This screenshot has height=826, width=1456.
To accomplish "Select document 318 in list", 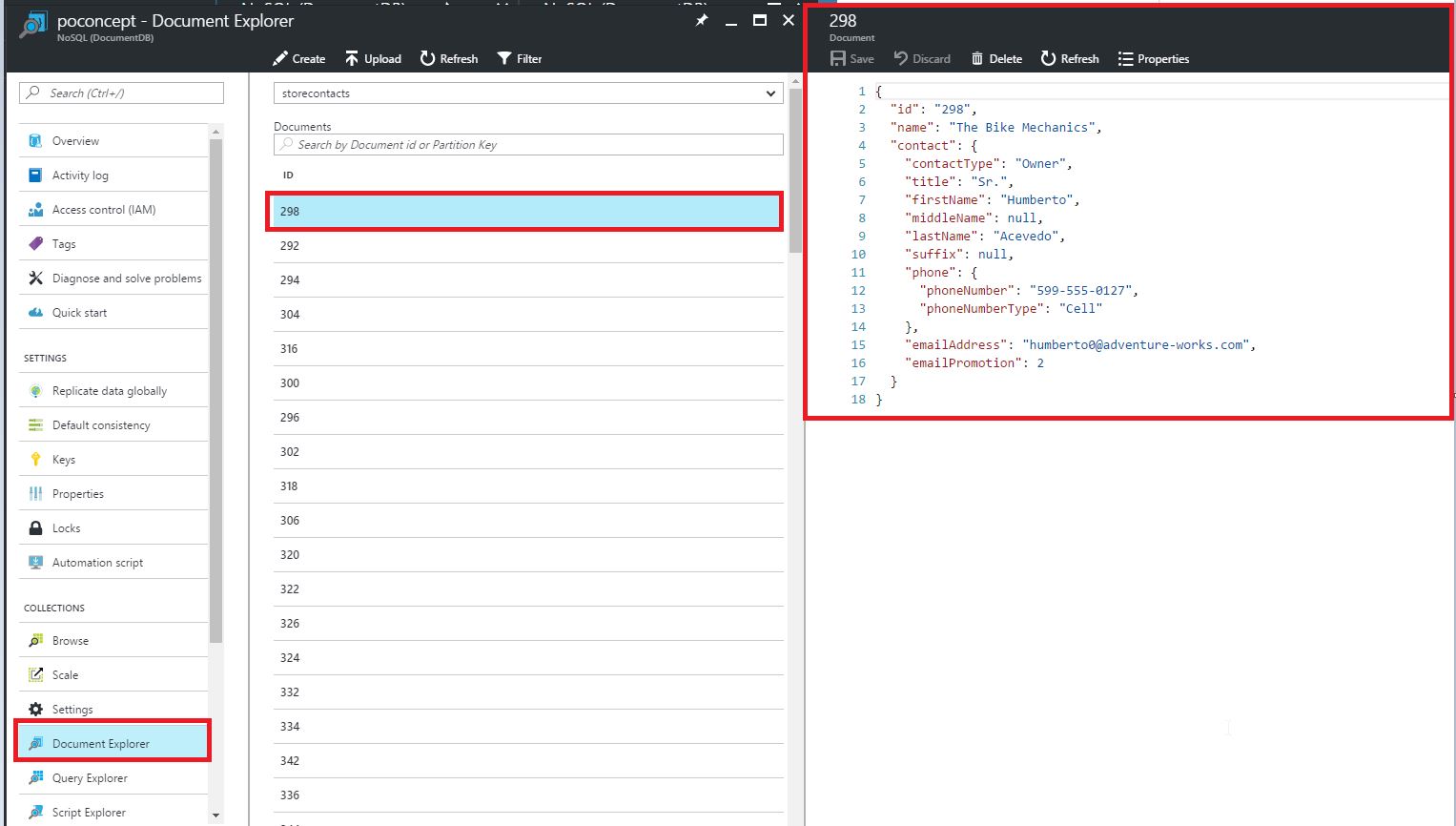I will tap(528, 486).
